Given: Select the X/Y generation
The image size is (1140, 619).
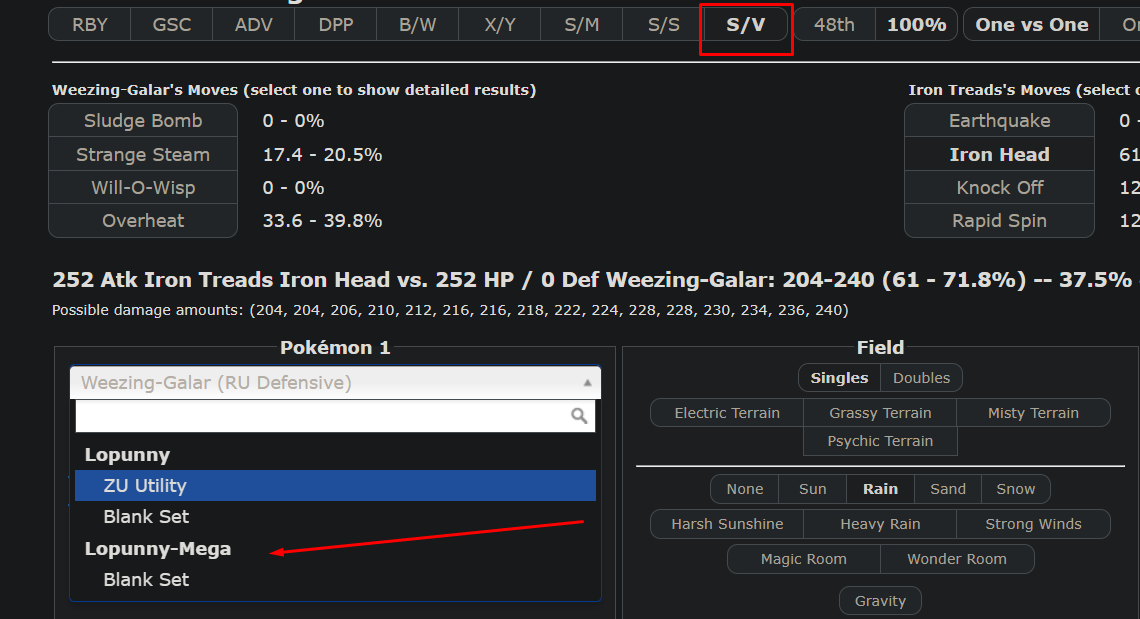Looking at the screenshot, I should tap(500, 25).
